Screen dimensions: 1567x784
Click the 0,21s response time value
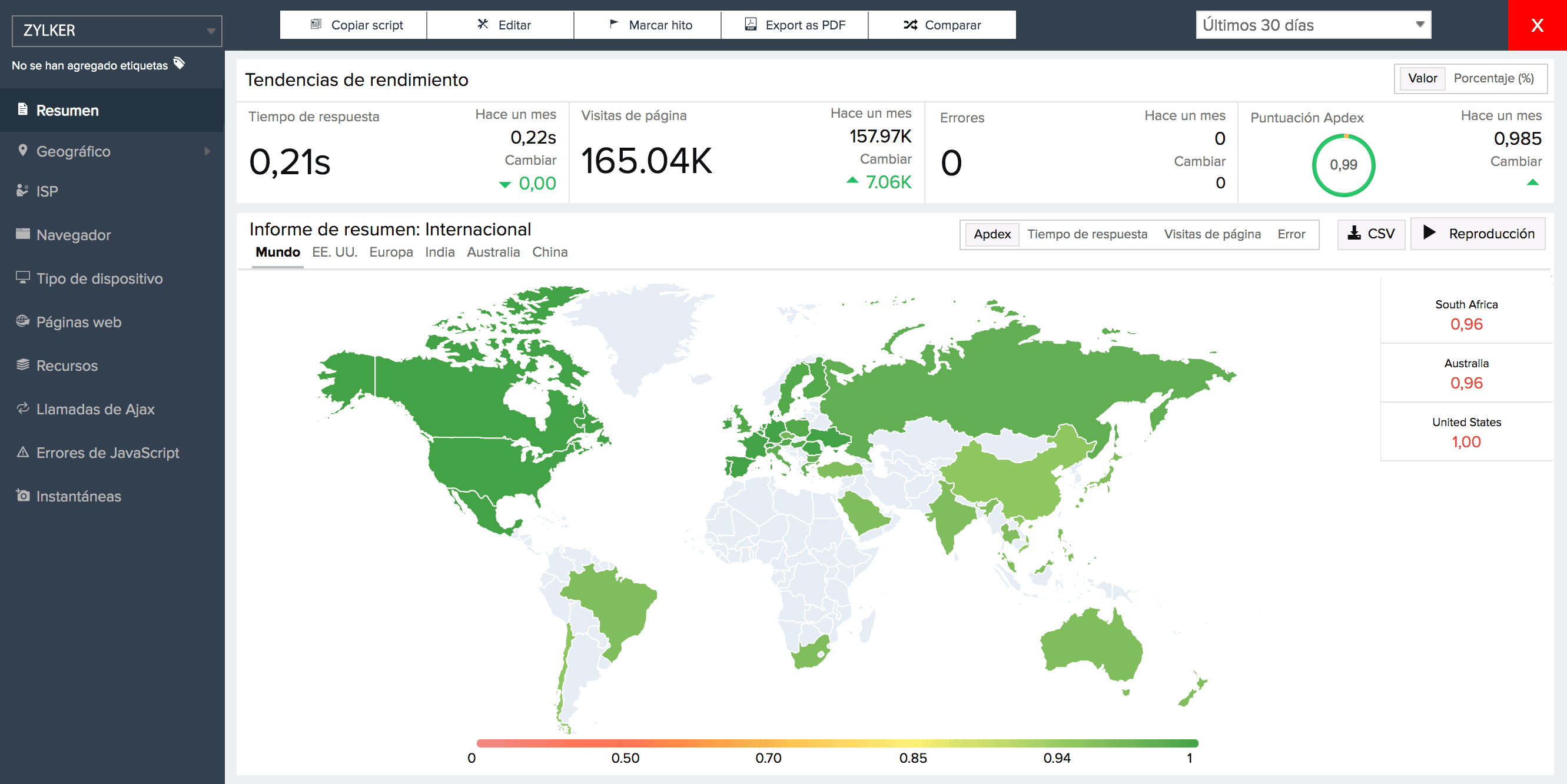pos(290,162)
